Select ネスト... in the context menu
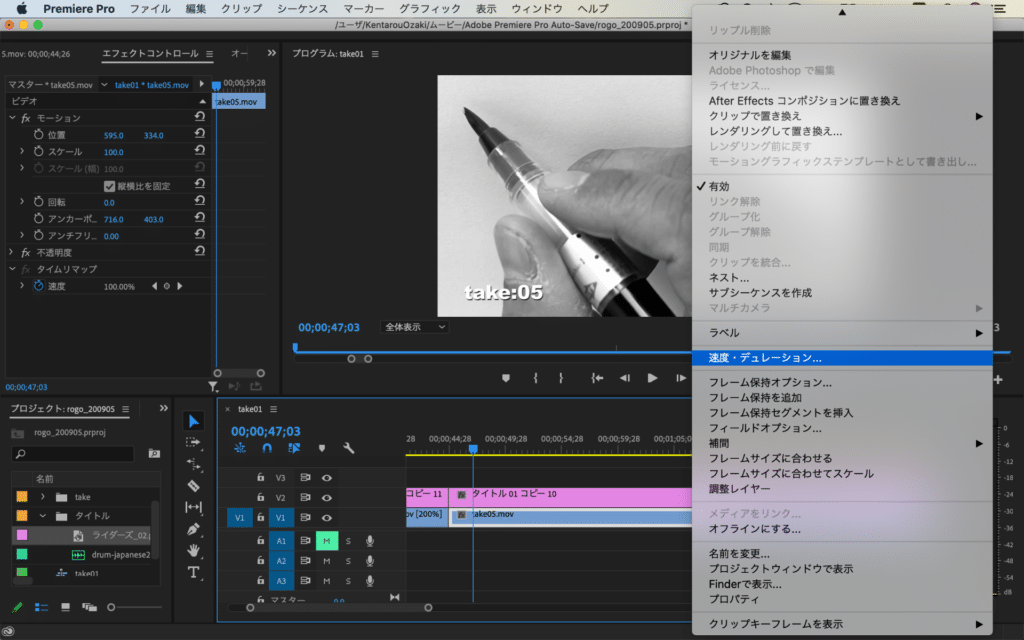The image size is (1024, 640). point(729,277)
